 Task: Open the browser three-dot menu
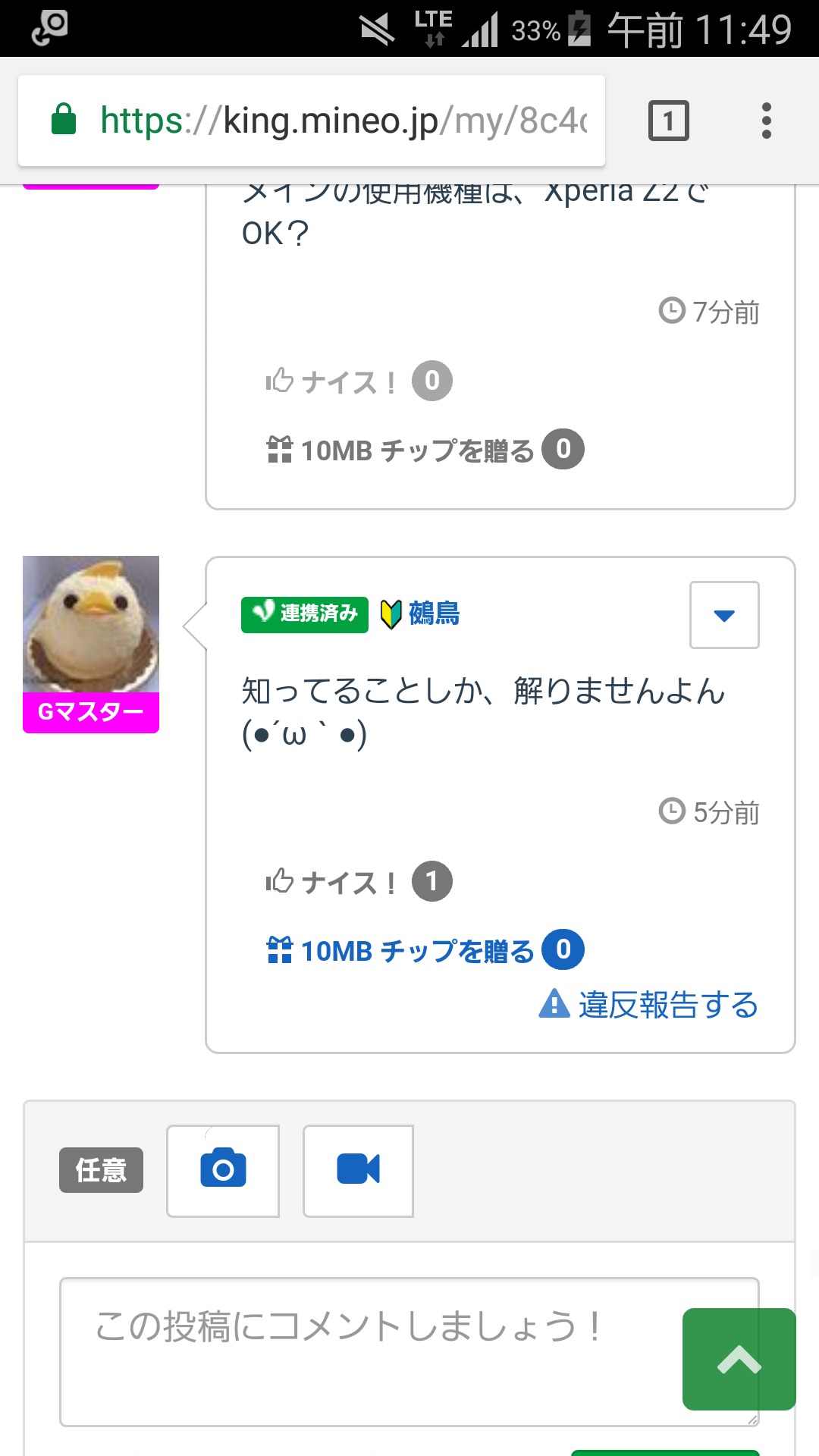pyautogui.click(x=766, y=121)
